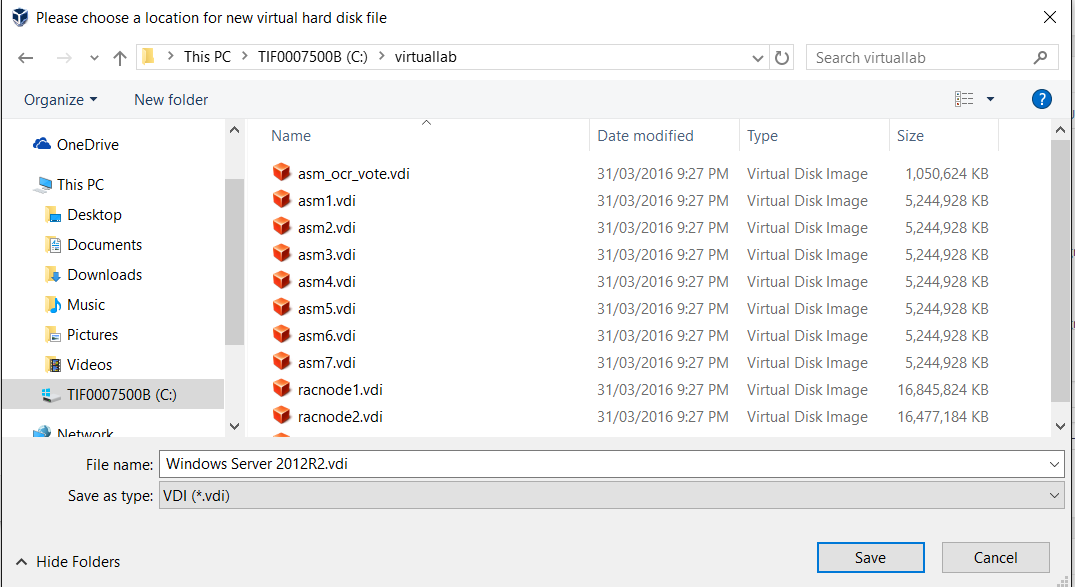Select the asm_ocr_vote.vdi file icon
The height and width of the screenshot is (587, 1075).
click(281, 173)
